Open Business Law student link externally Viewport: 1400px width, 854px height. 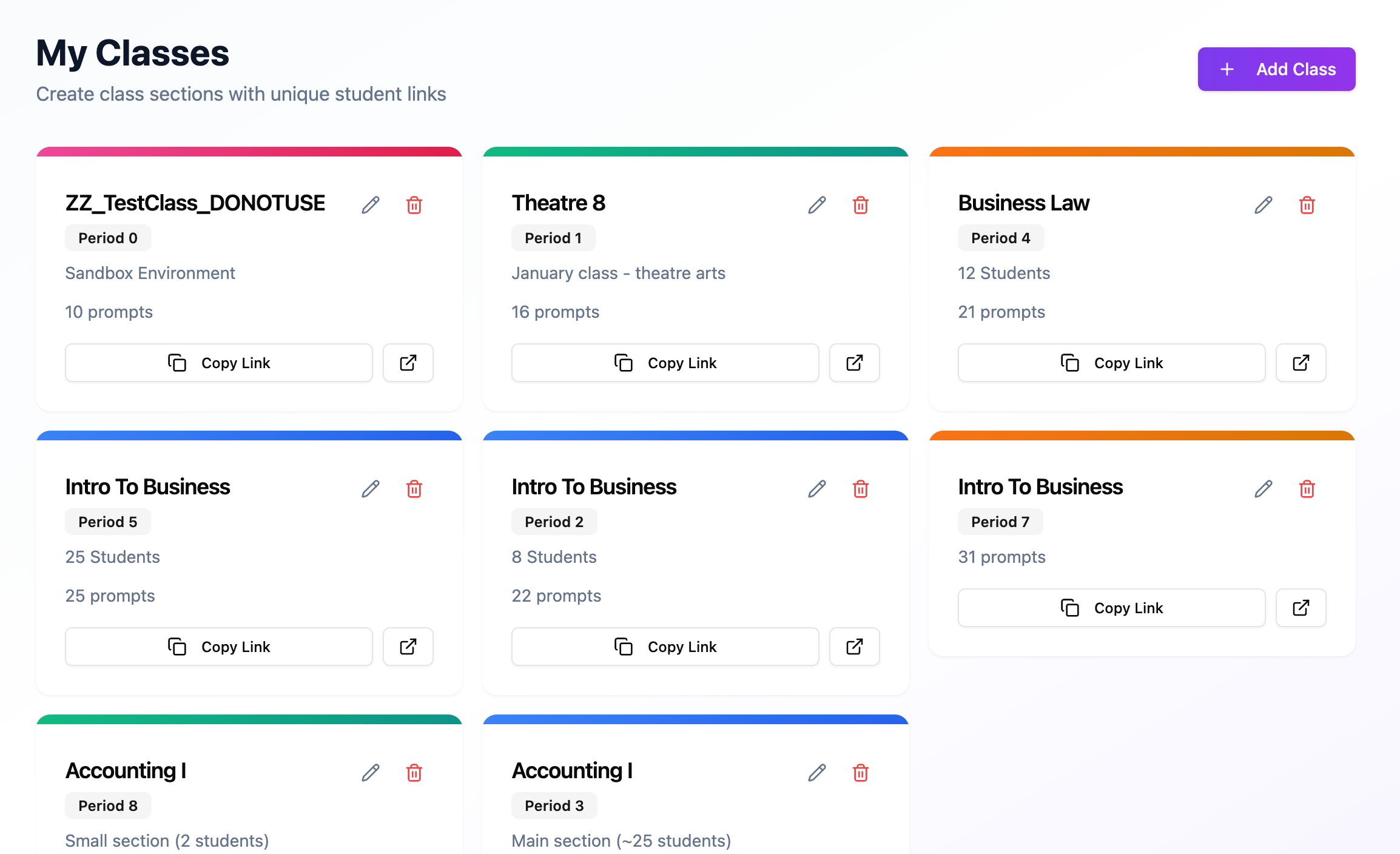coord(1301,363)
